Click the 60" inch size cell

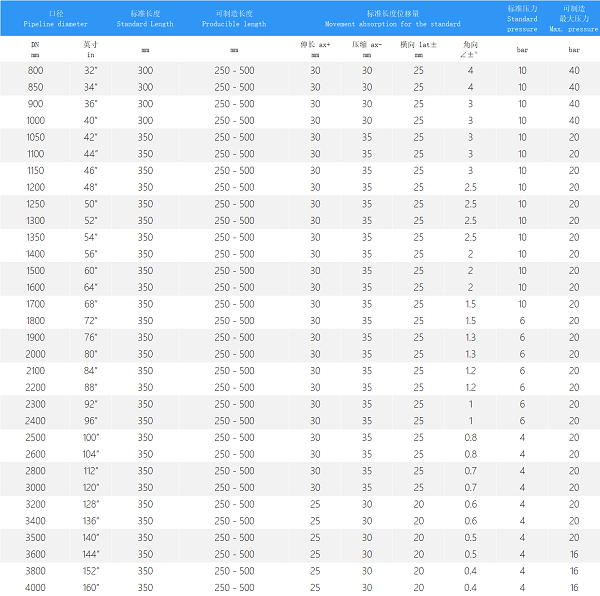(x=91, y=270)
